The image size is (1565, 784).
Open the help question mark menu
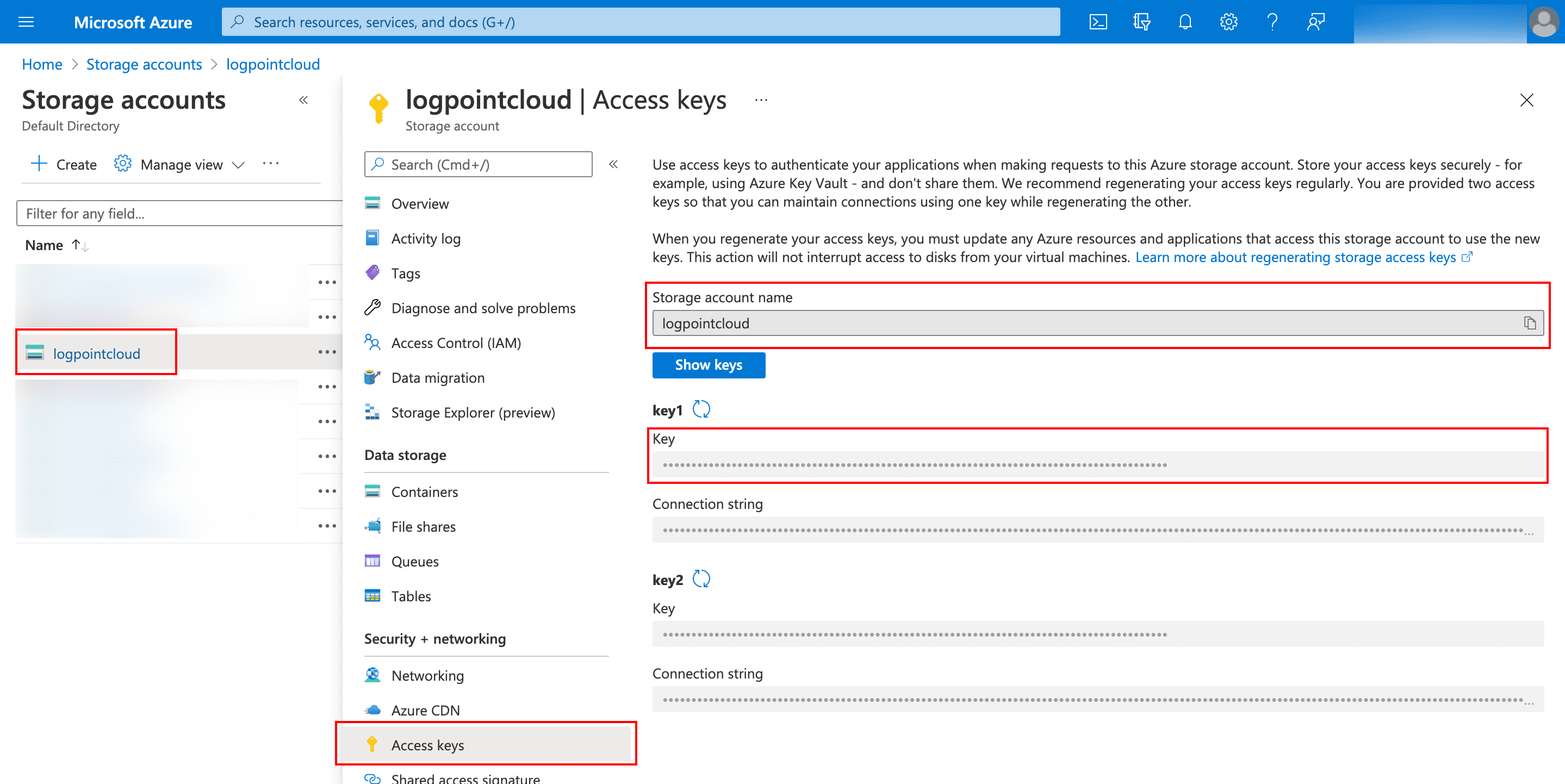[1272, 22]
